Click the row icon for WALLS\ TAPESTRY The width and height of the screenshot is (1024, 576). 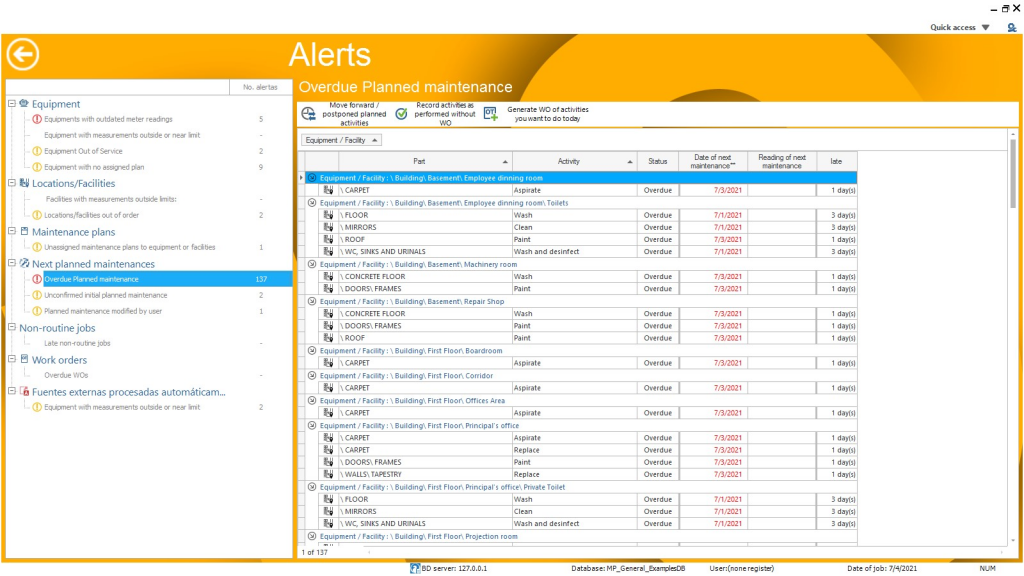(x=328, y=474)
